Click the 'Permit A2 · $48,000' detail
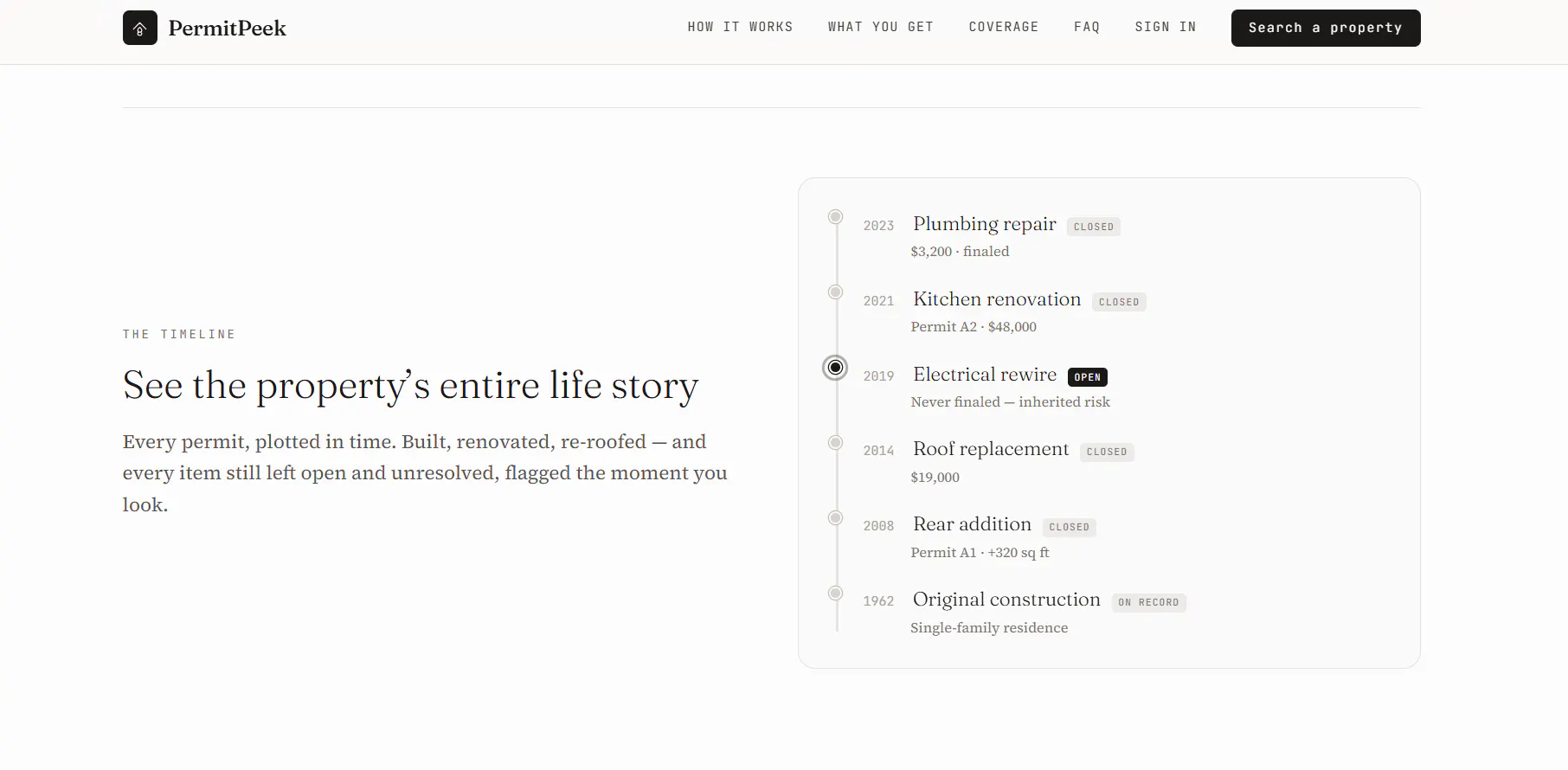 coord(974,327)
